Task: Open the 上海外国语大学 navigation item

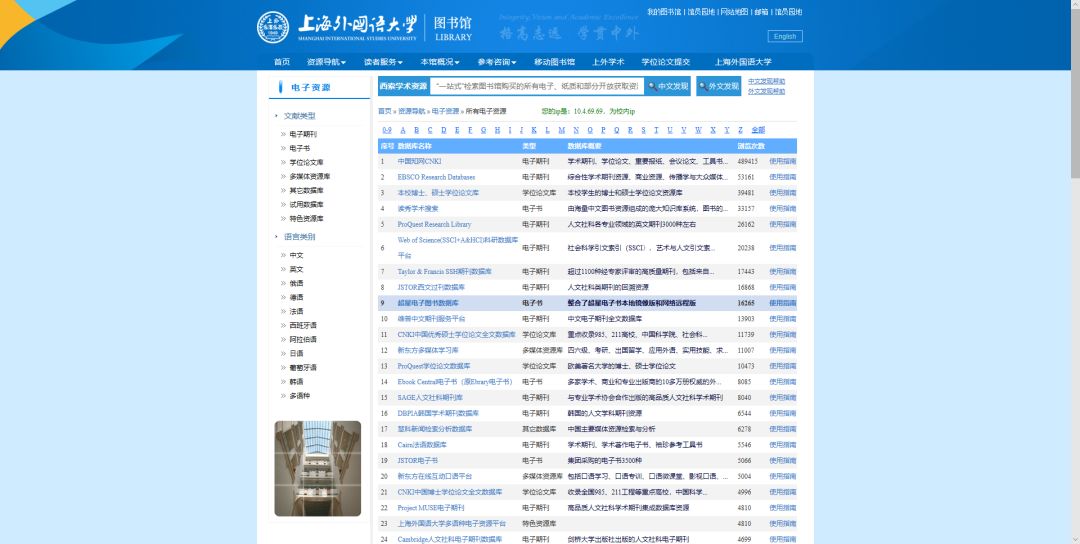Action: coord(743,62)
